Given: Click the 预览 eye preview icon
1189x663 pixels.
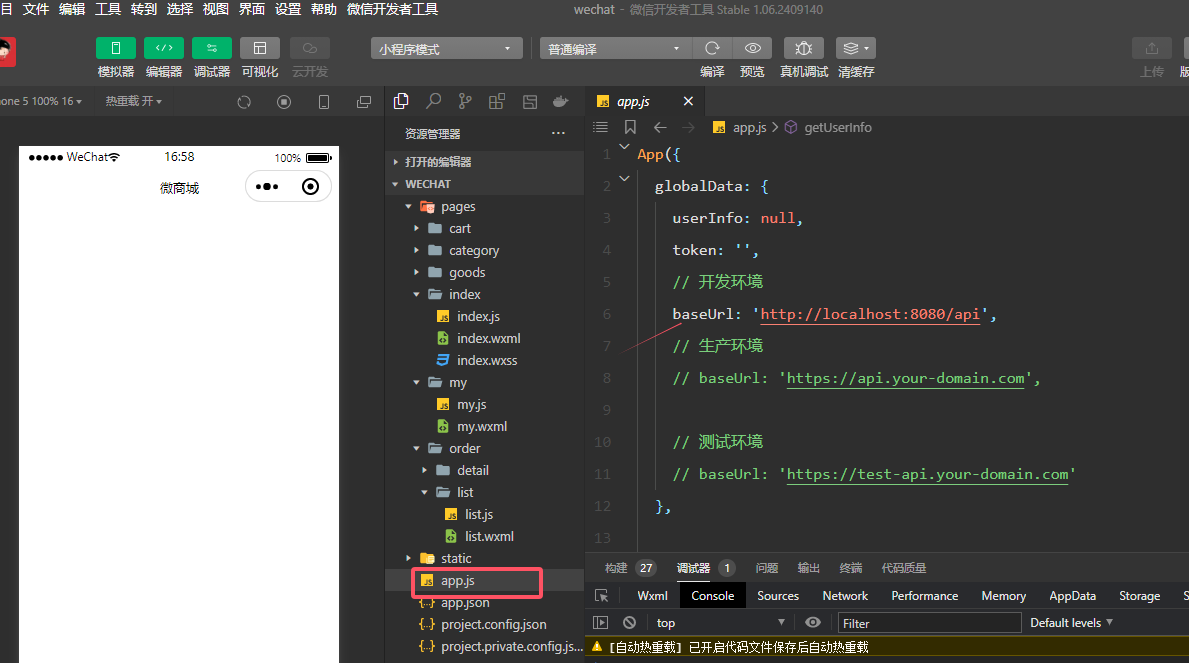Looking at the screenshot, I should [752, 48].
